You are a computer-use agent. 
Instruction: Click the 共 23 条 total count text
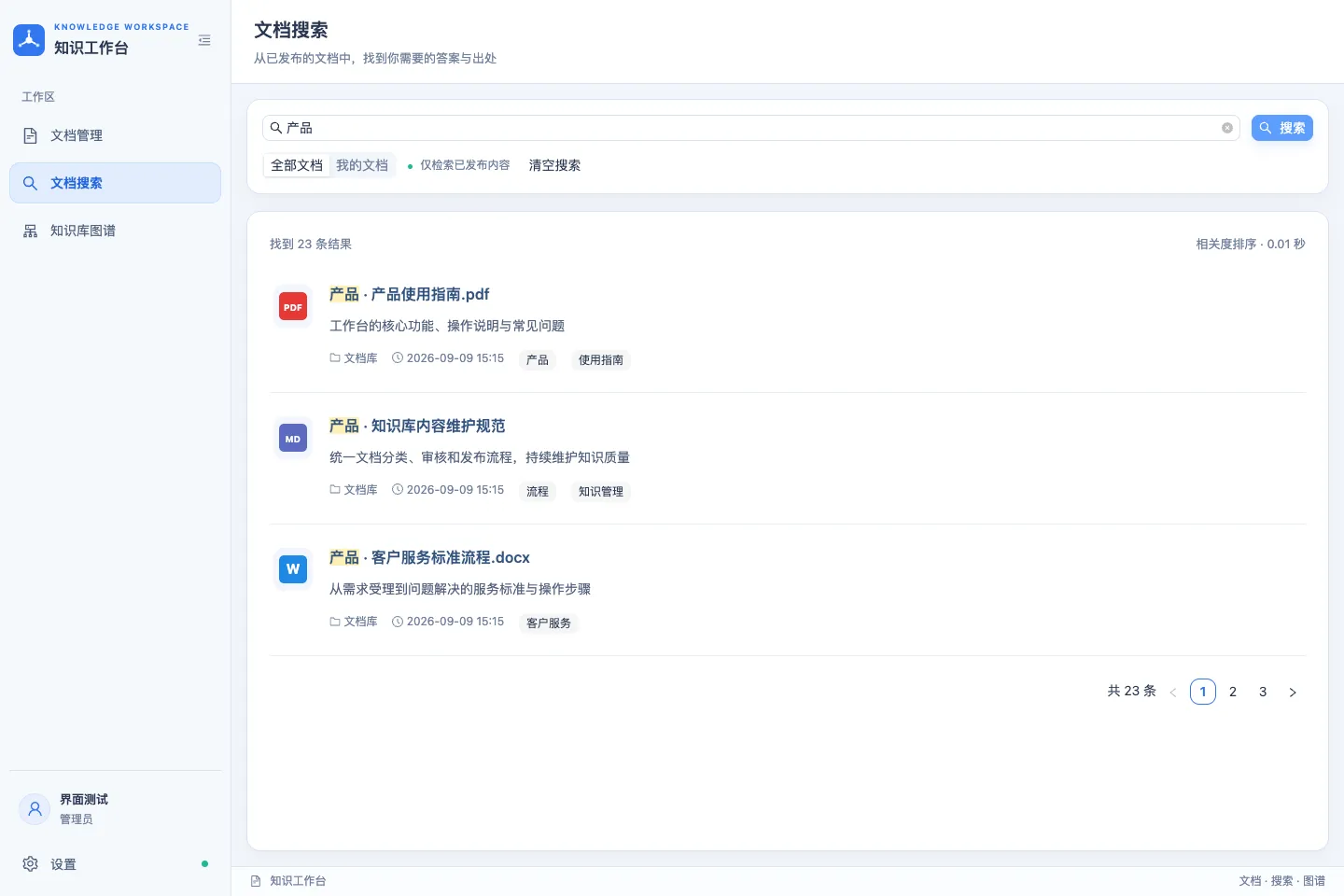click(x=1131, y=692)
